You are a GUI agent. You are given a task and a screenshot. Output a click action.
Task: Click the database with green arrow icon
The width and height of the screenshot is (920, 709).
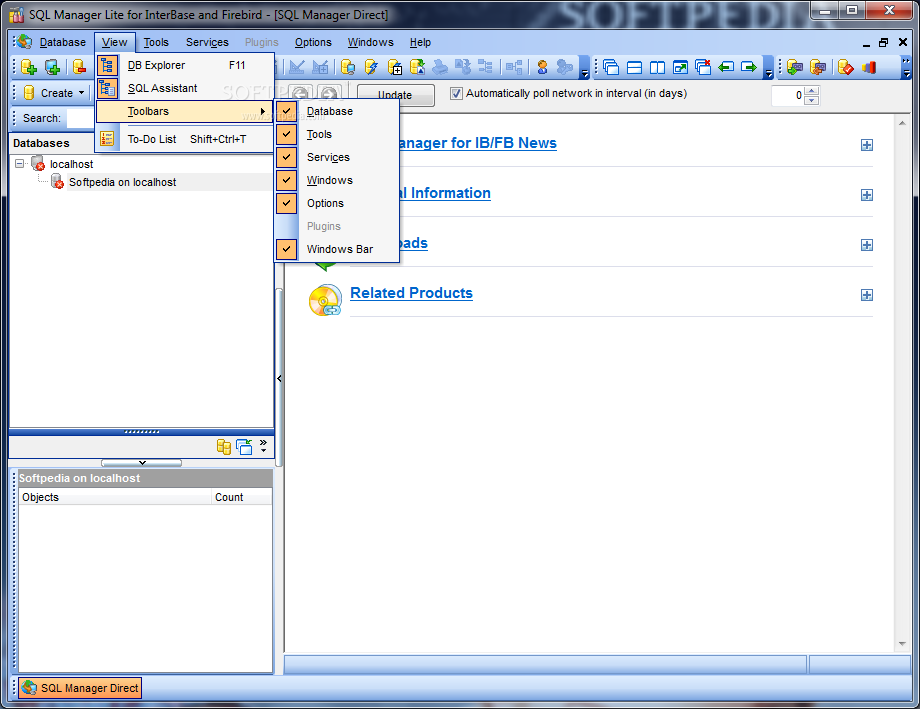(417, 67)
